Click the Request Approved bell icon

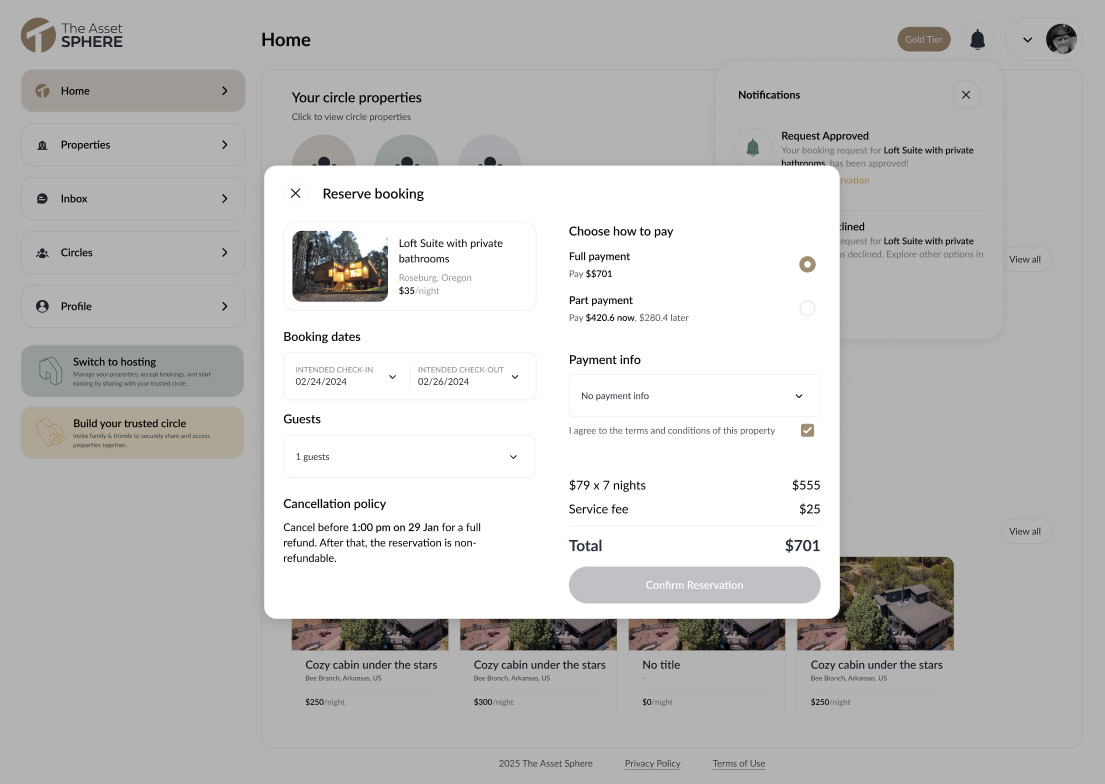(753, 148)
